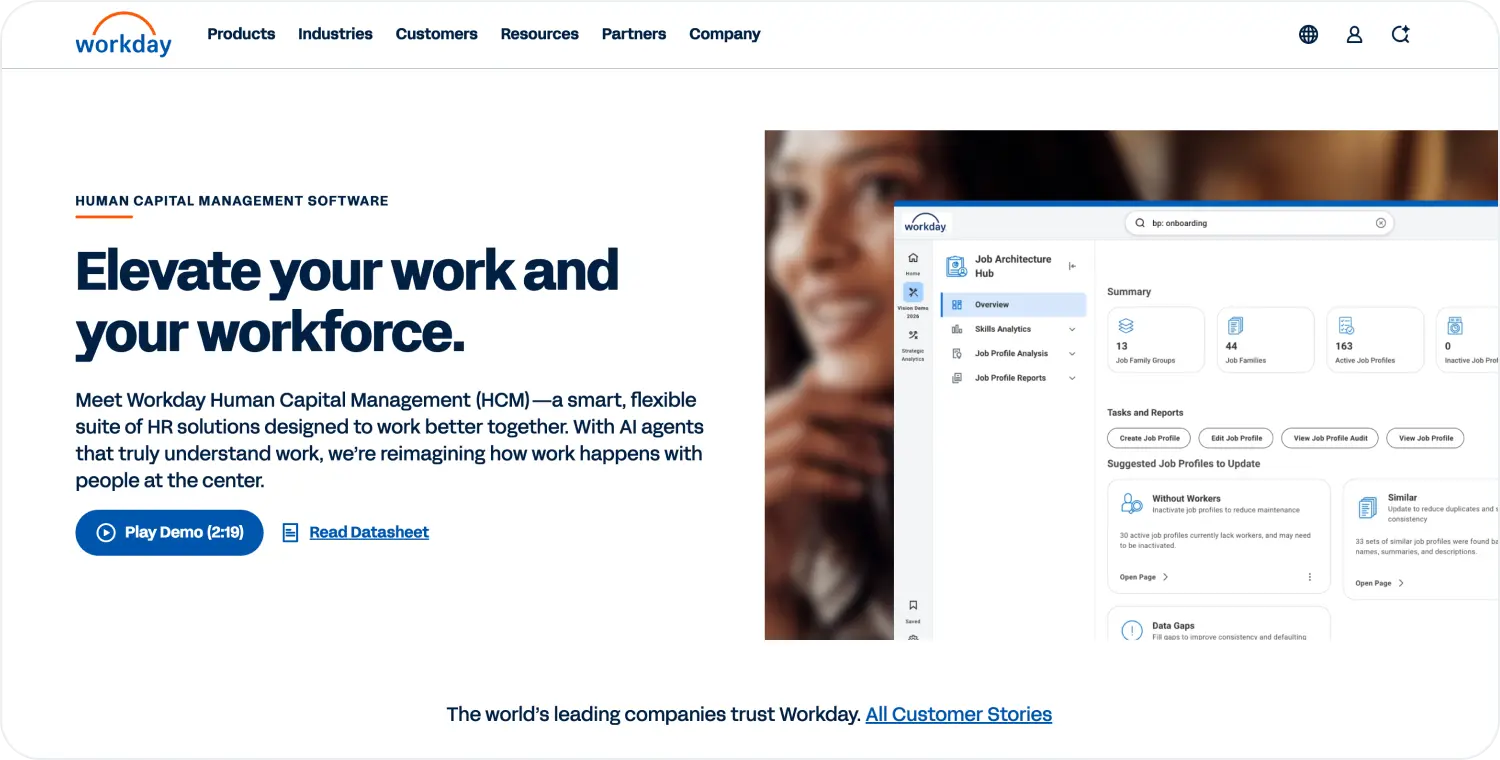1500x760 pixels.
Task: Click the Job Profile Analysis label
Action: pos(1012,353)
